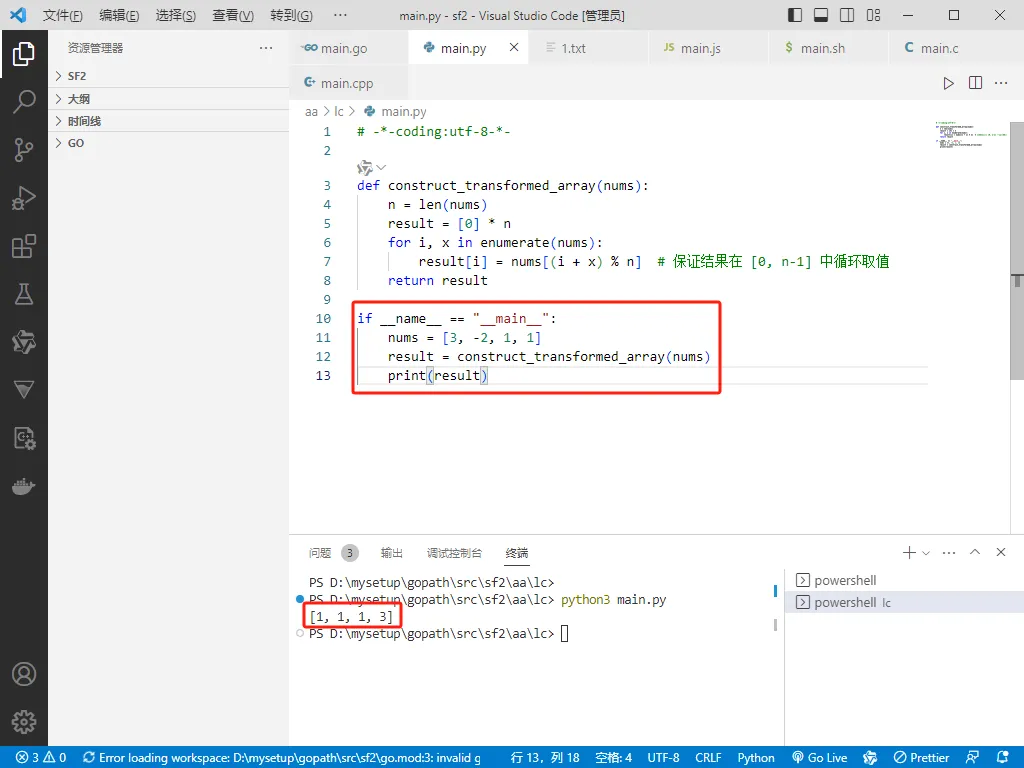Screen dimensions: 1024x768
Task: Open the 文件(F) menu
Action: tap(63, 15)
